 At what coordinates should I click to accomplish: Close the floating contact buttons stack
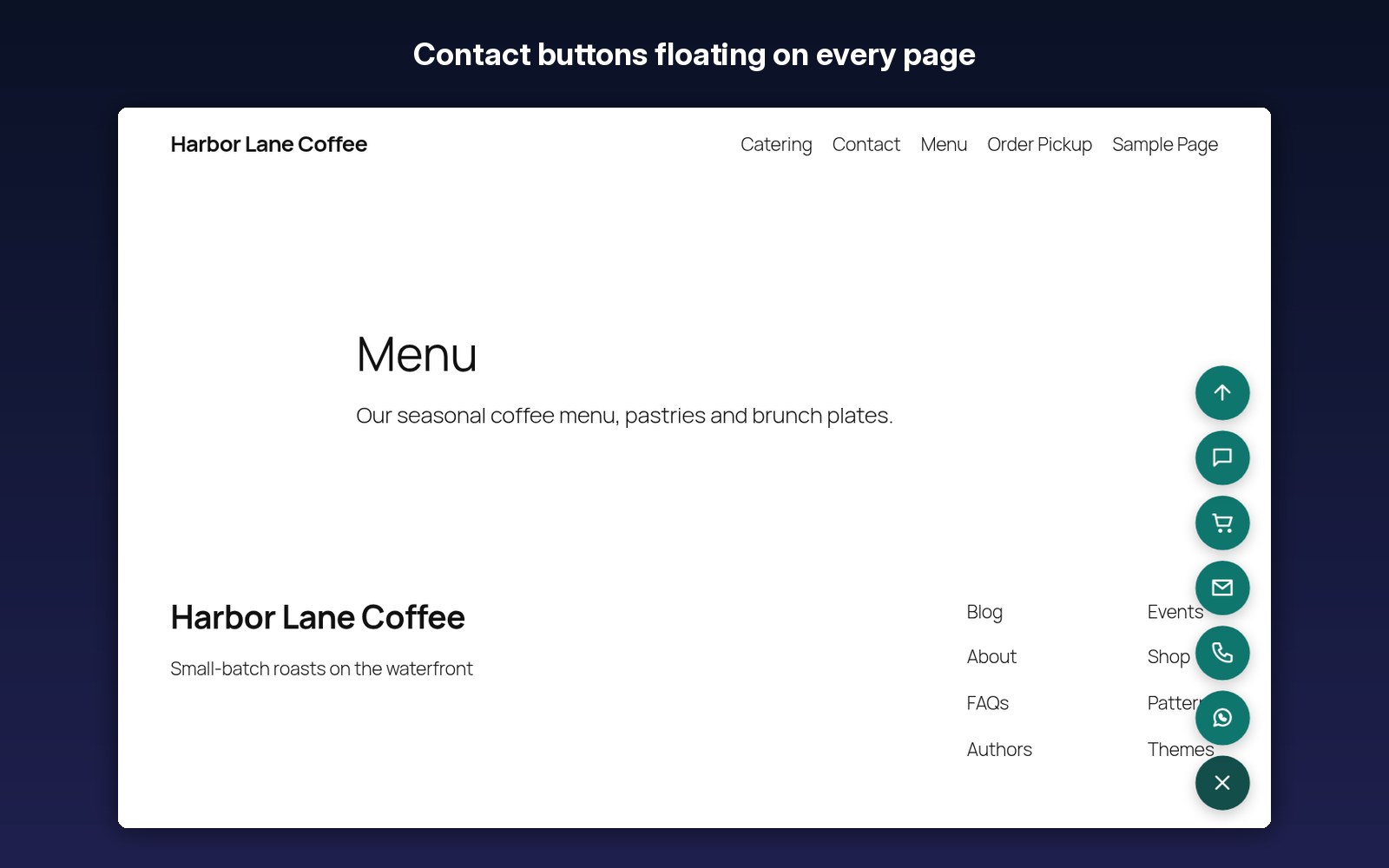pos(1222,783)
